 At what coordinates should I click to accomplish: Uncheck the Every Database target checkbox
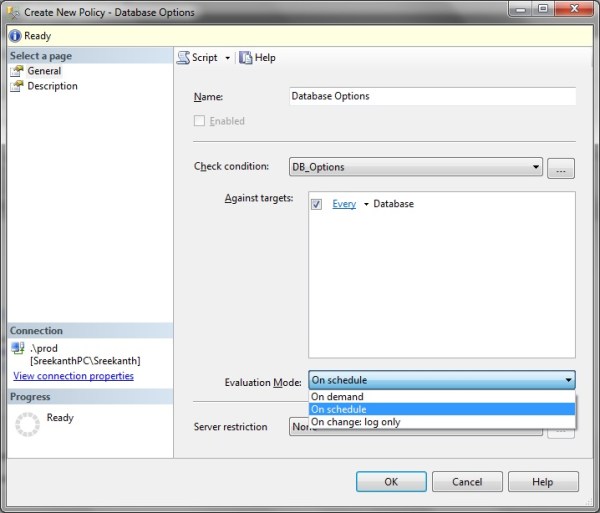click(317, 204)
